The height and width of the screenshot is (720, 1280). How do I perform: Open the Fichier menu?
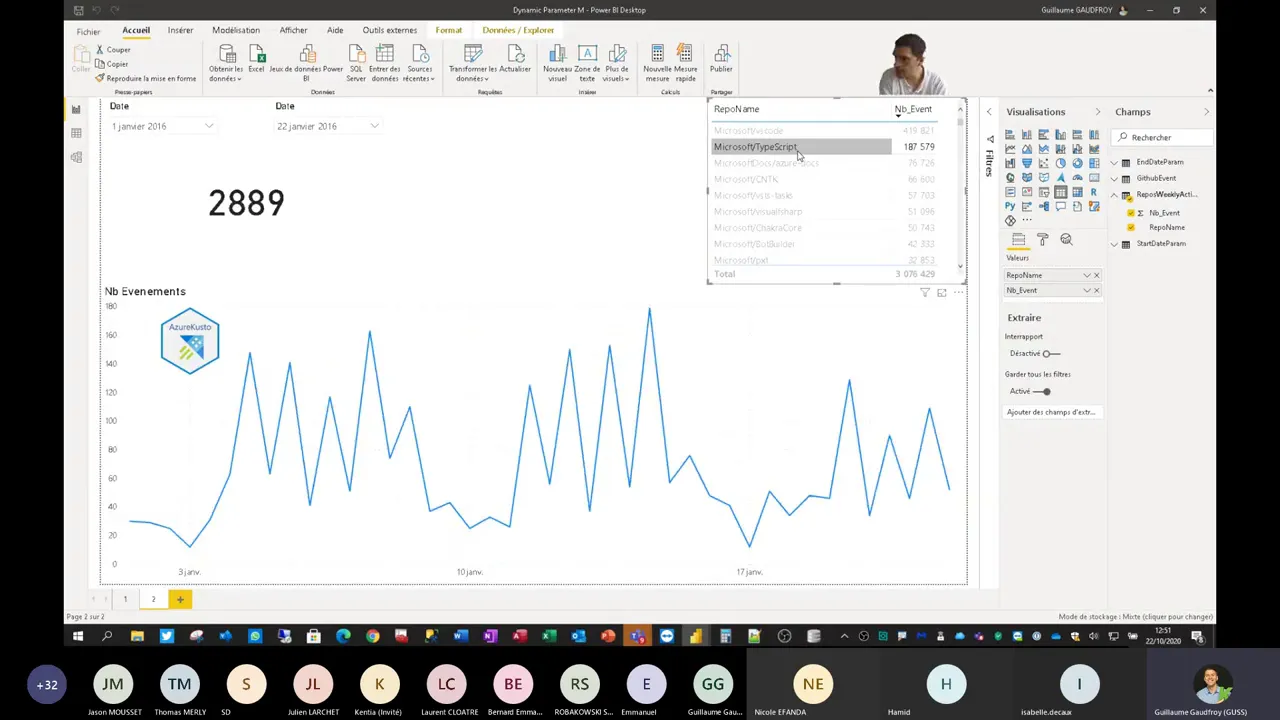pos(88,31)
